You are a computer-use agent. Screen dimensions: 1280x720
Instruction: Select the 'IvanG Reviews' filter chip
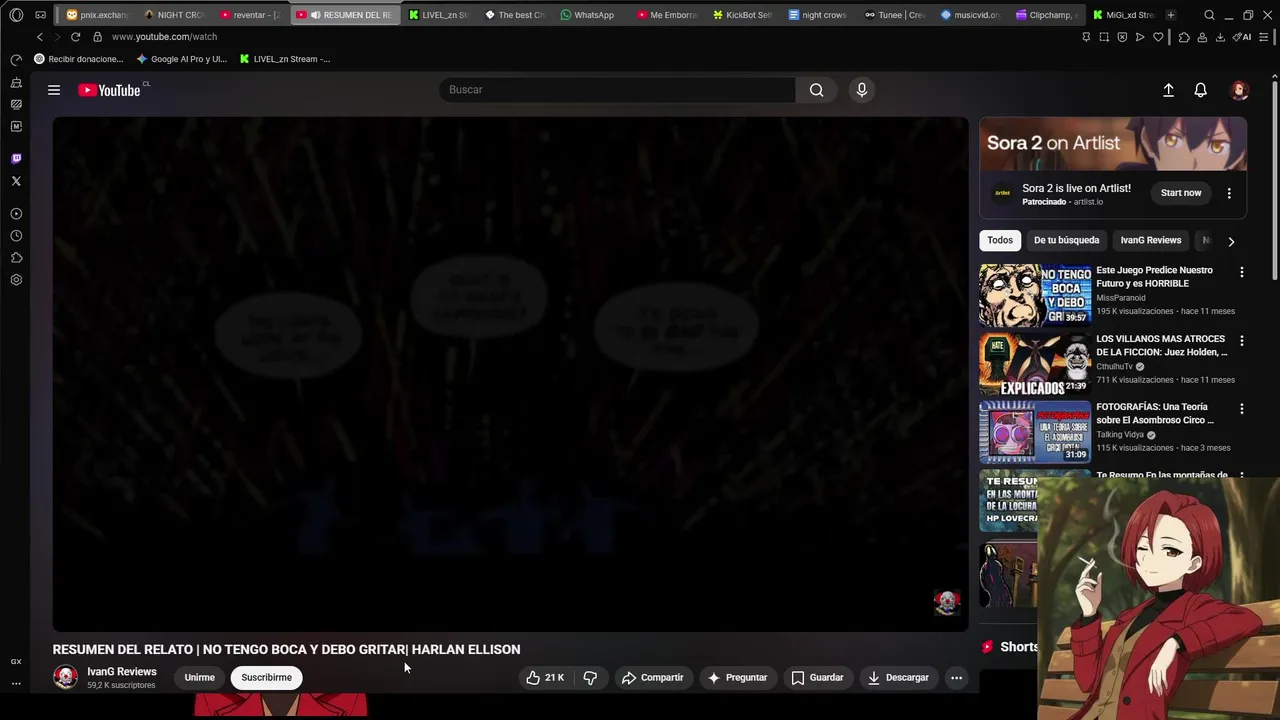(x=1151, y=240)
